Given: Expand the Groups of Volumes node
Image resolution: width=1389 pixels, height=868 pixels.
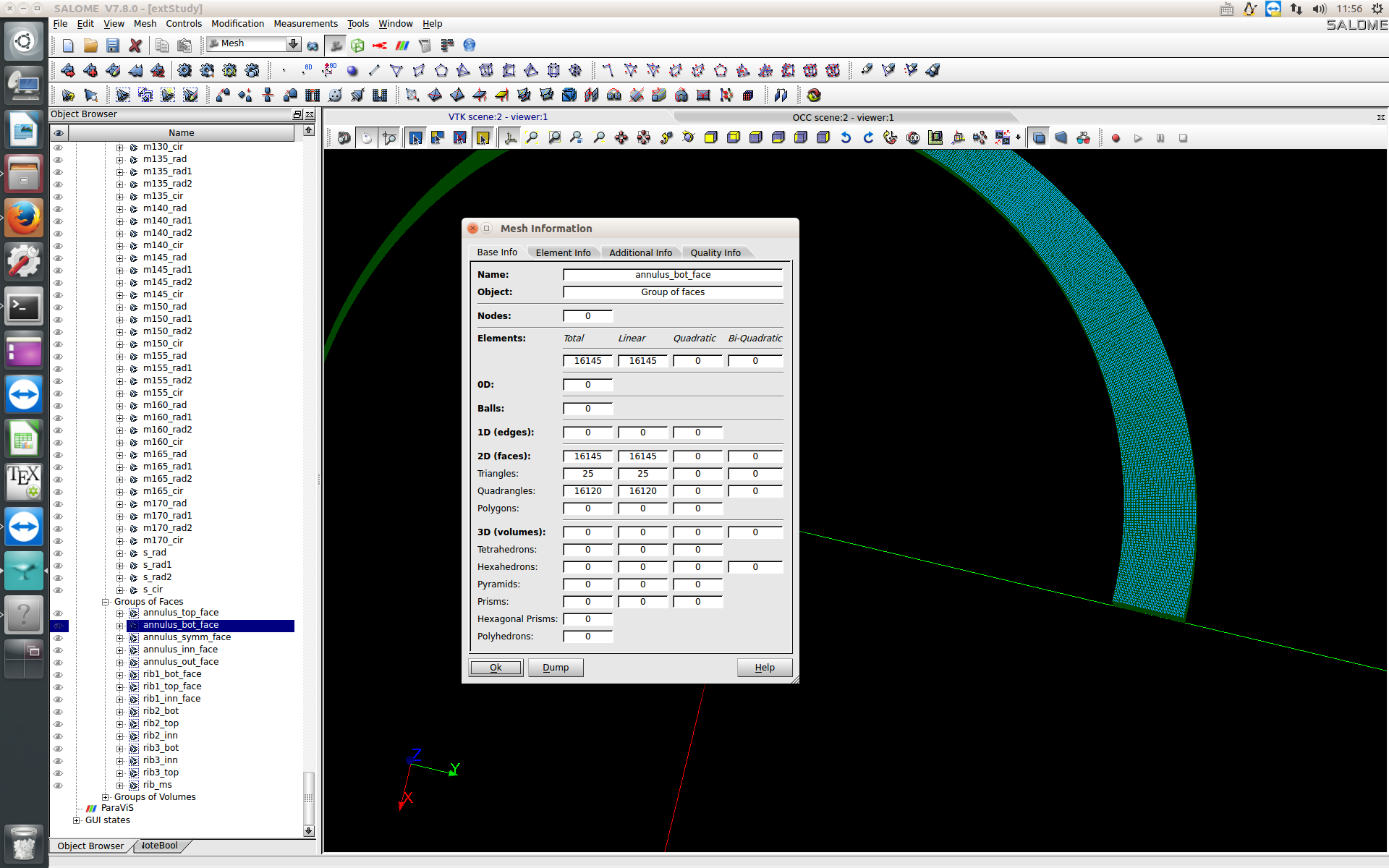Looking at the screenshot, I should tap(106, 797).
